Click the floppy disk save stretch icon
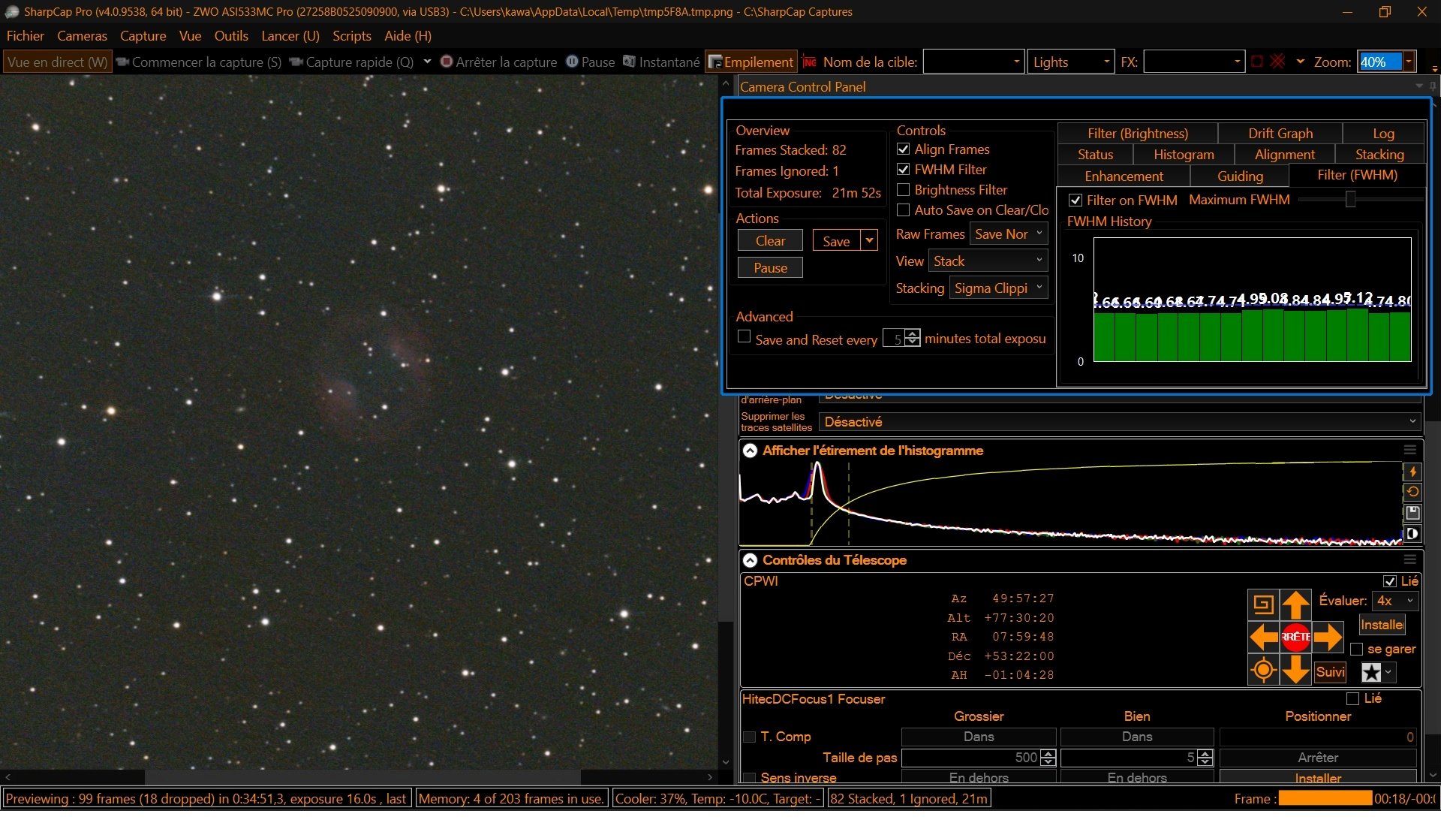This screenshot has height=832, width=1456. (x=1412, y=513)
